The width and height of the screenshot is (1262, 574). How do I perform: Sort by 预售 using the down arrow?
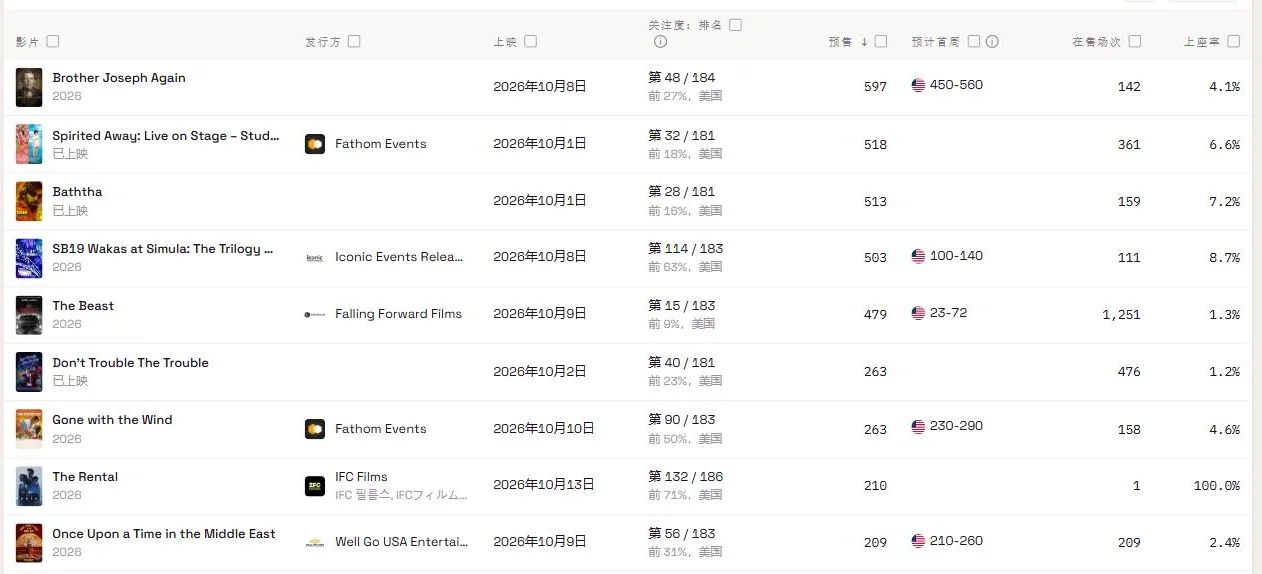[864, 42]
